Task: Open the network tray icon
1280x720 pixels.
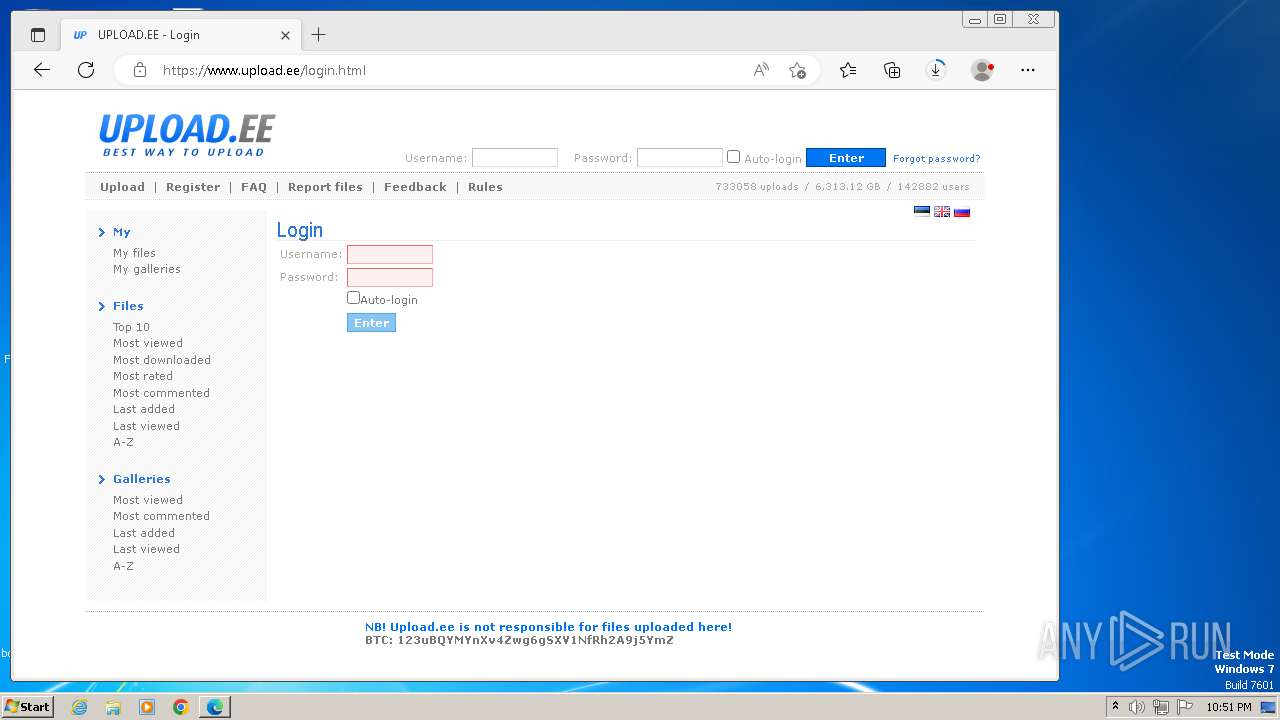Action: click(x=1161, y=707)
